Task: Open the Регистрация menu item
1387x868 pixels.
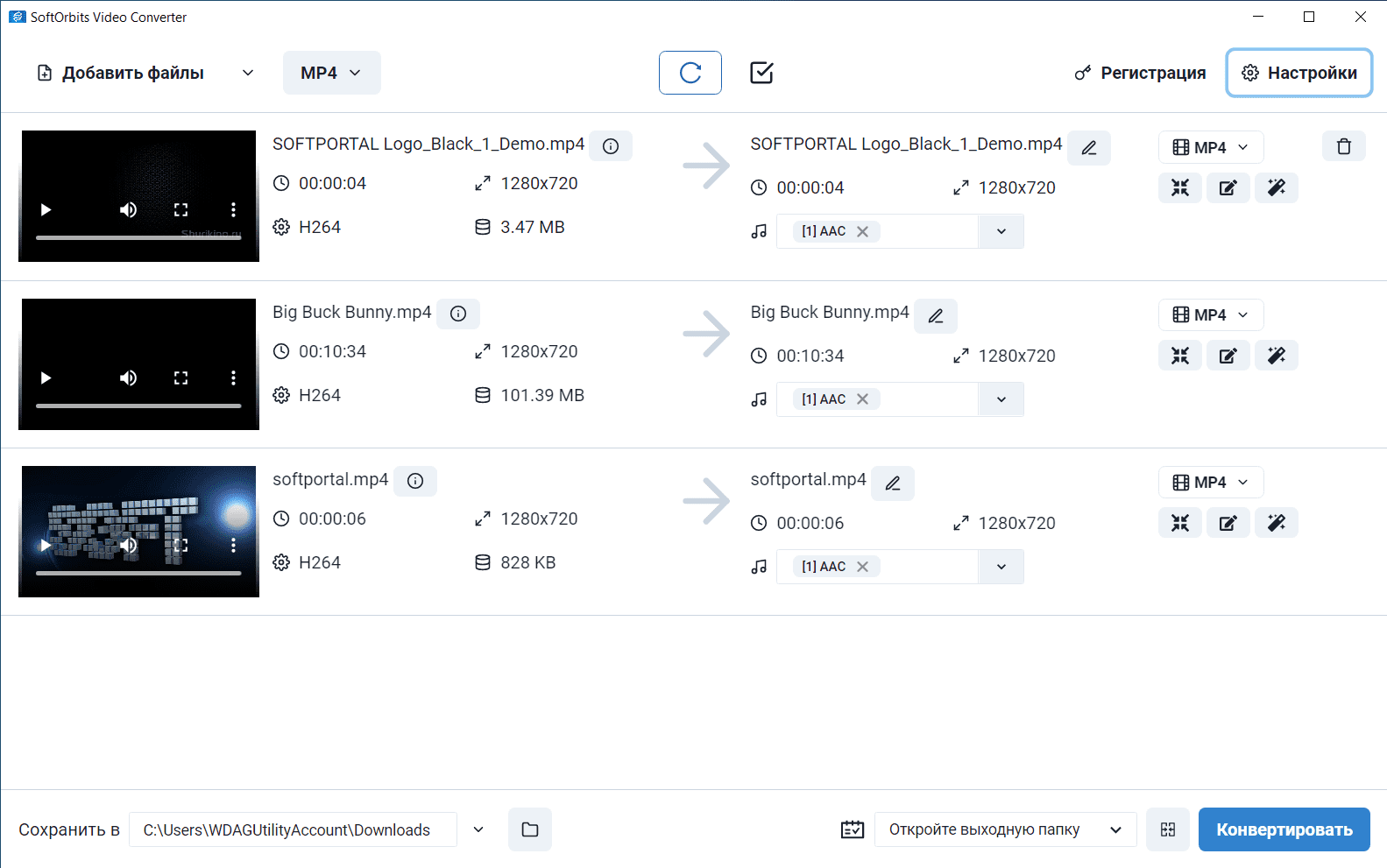Action: pyautogui.click(x=1140, y=73)
